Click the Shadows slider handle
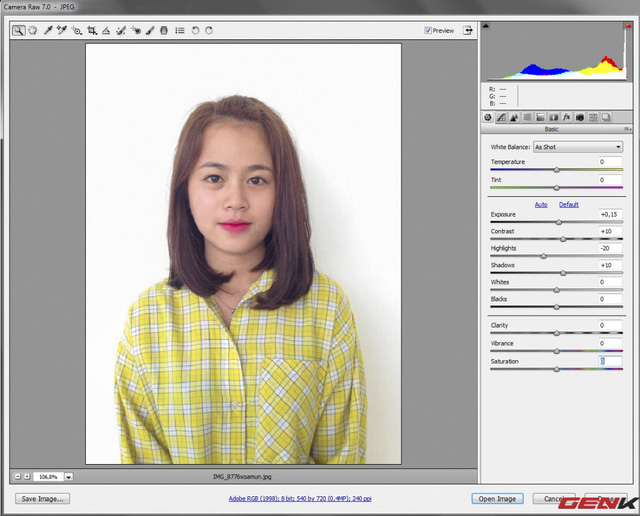Viewport: 640px width, 516px height. click(563, 273)
